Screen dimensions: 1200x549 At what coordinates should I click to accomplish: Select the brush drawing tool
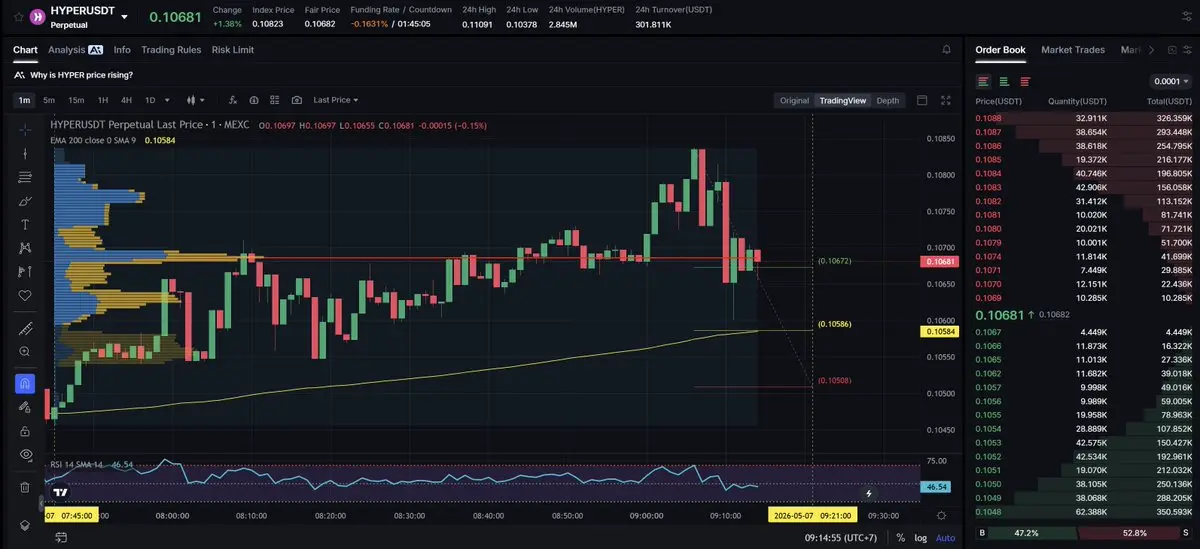[x=25, y=201]
